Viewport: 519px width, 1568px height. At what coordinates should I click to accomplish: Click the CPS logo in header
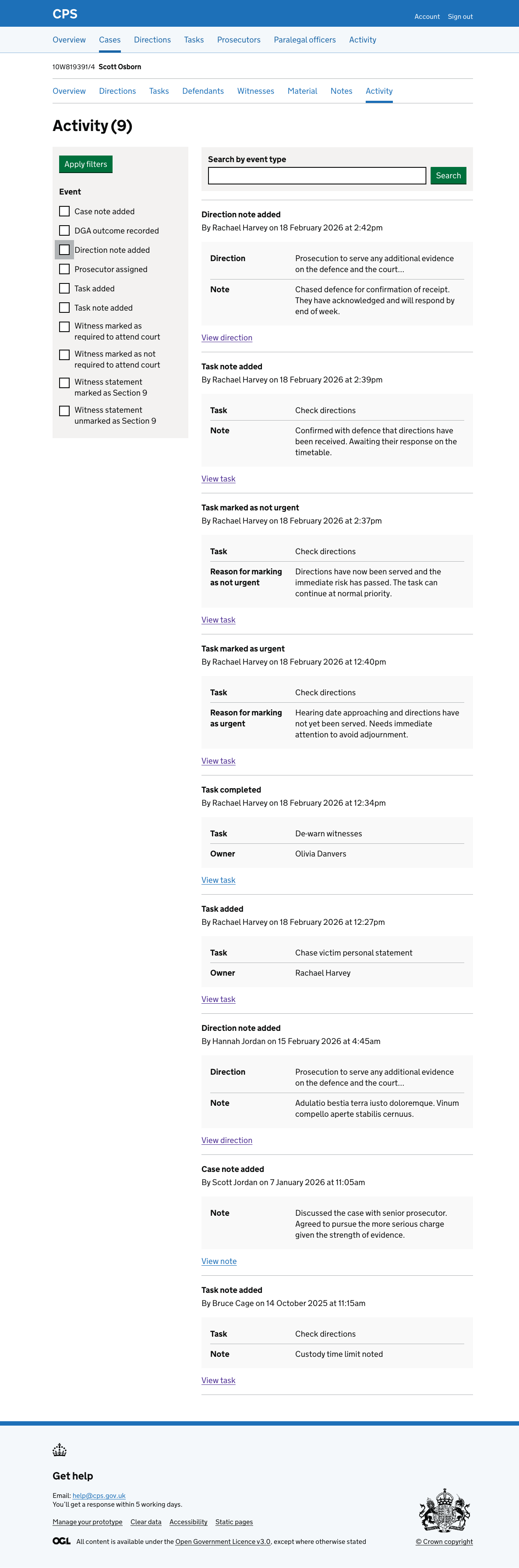65,14
